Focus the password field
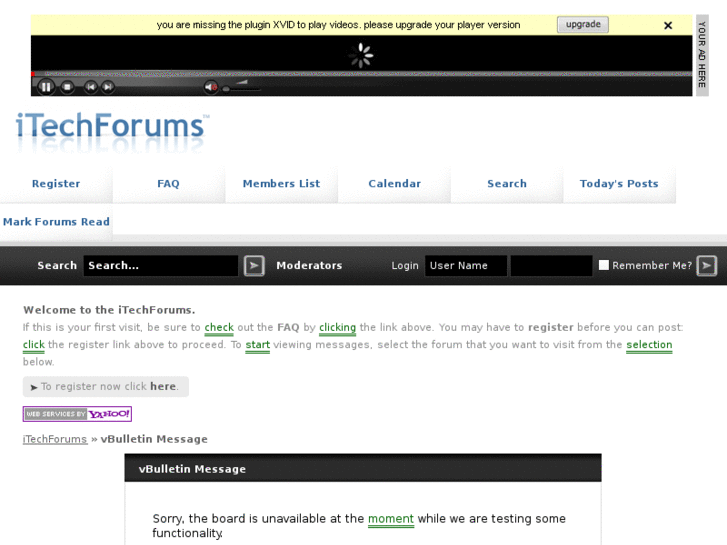 click(551, 265)
